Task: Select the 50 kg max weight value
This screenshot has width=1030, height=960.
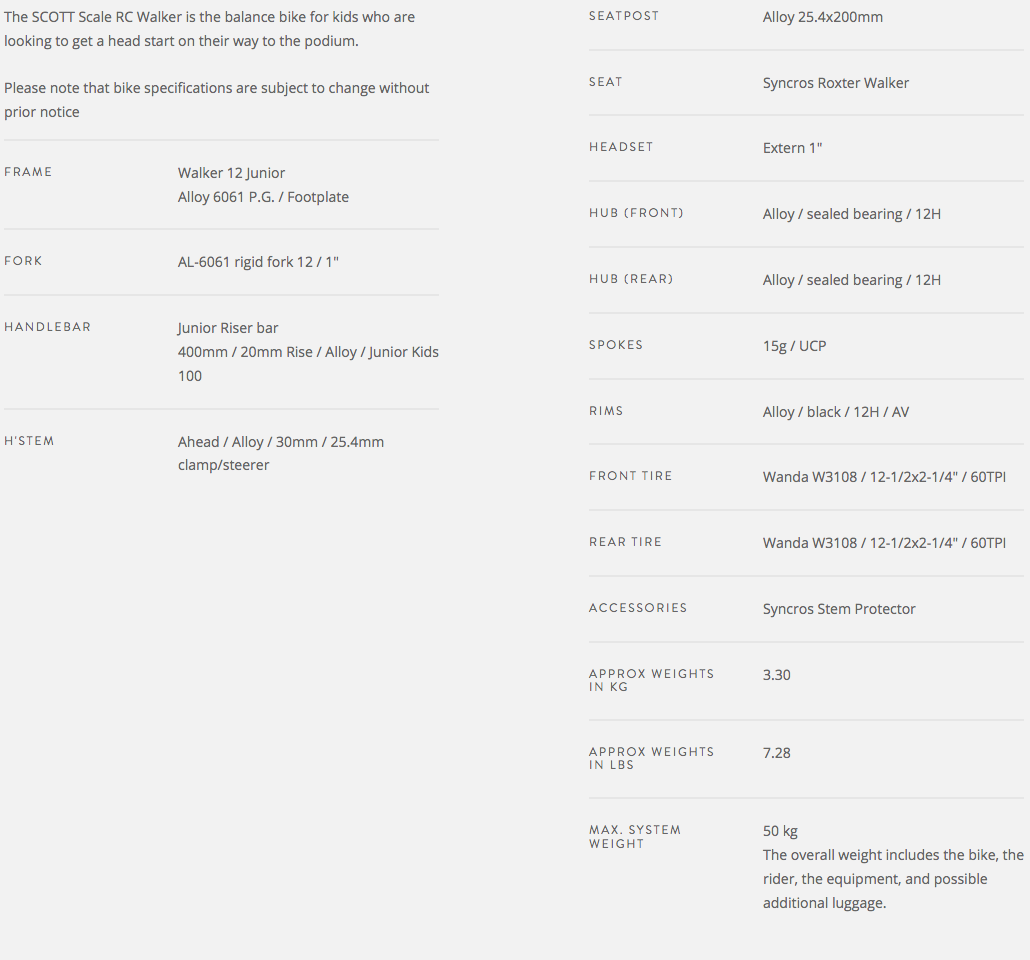Action: pyautogui.click(x=780, y=831)
